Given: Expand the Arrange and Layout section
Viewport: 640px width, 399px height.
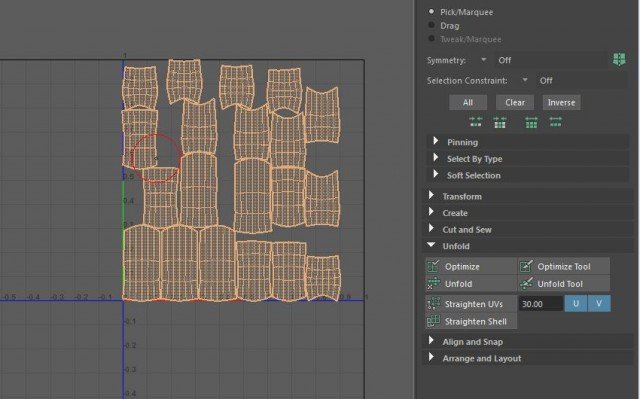Looking at the screenshot, I should (527, 359).
